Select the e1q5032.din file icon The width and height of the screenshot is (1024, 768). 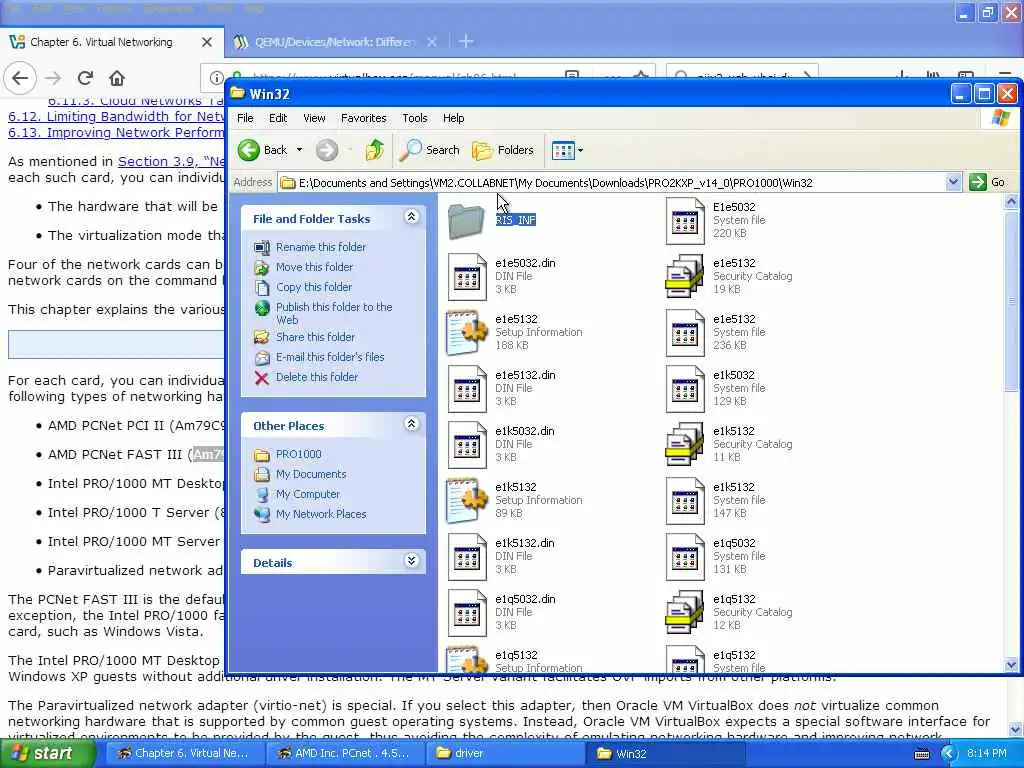(467, 613)
